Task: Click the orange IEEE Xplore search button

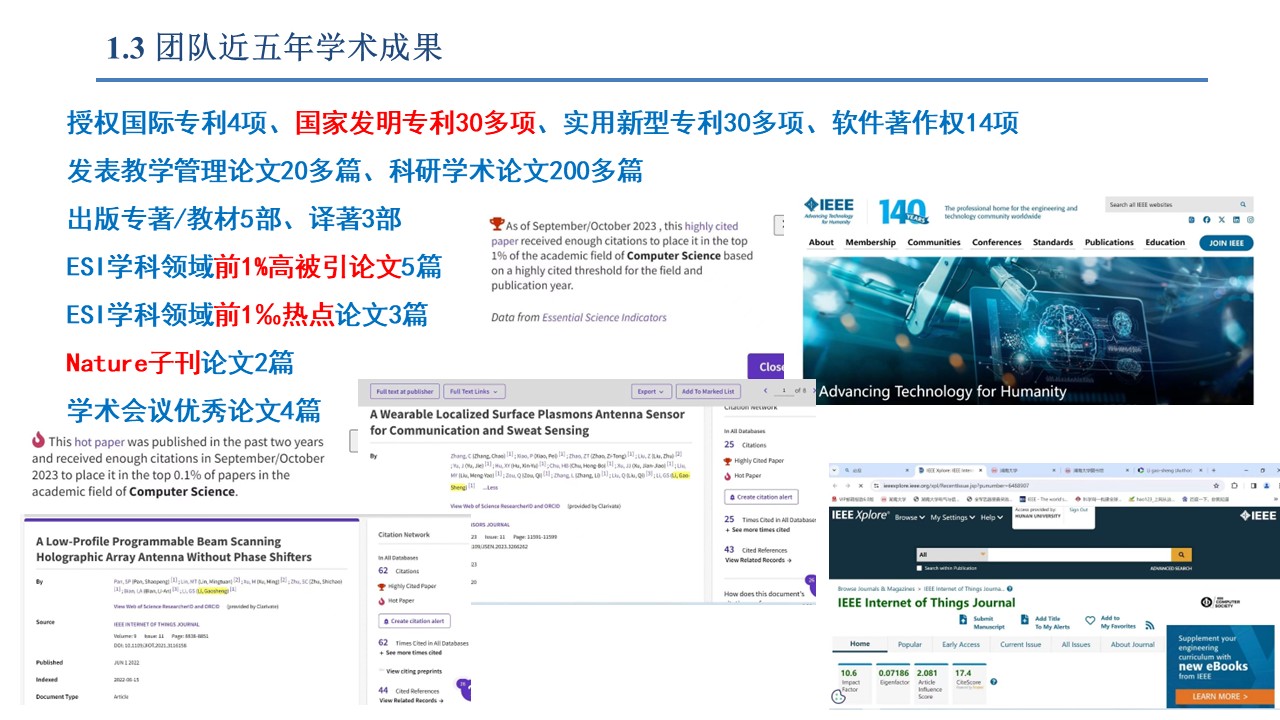Action: [x=1181, y=554]
